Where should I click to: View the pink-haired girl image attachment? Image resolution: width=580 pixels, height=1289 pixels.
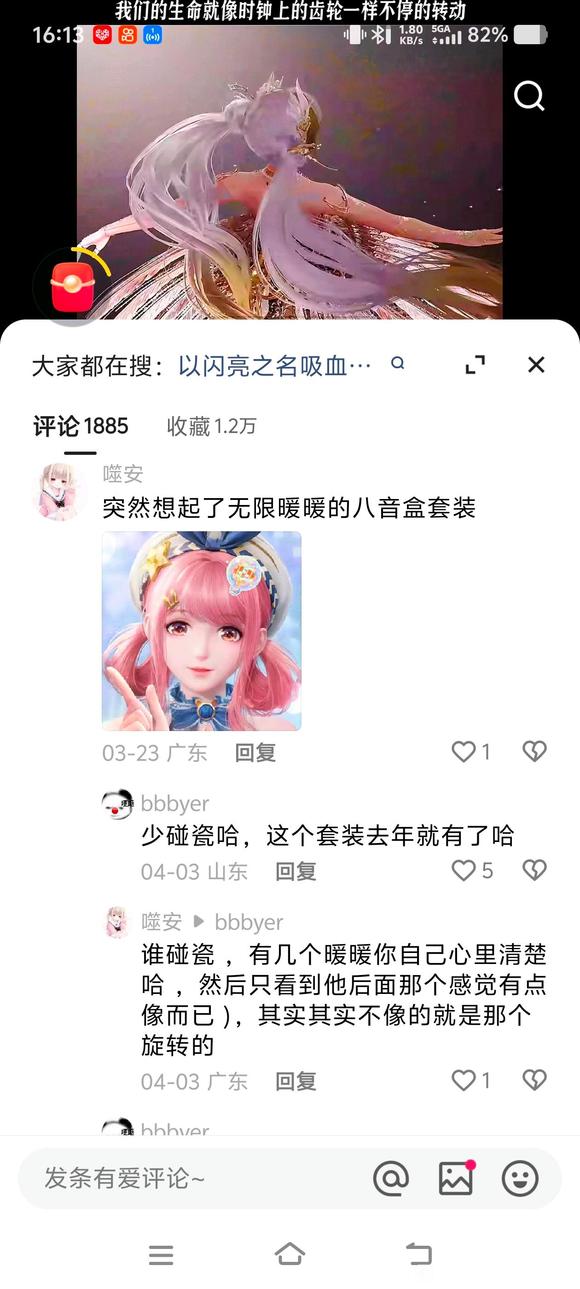[201, 631]
